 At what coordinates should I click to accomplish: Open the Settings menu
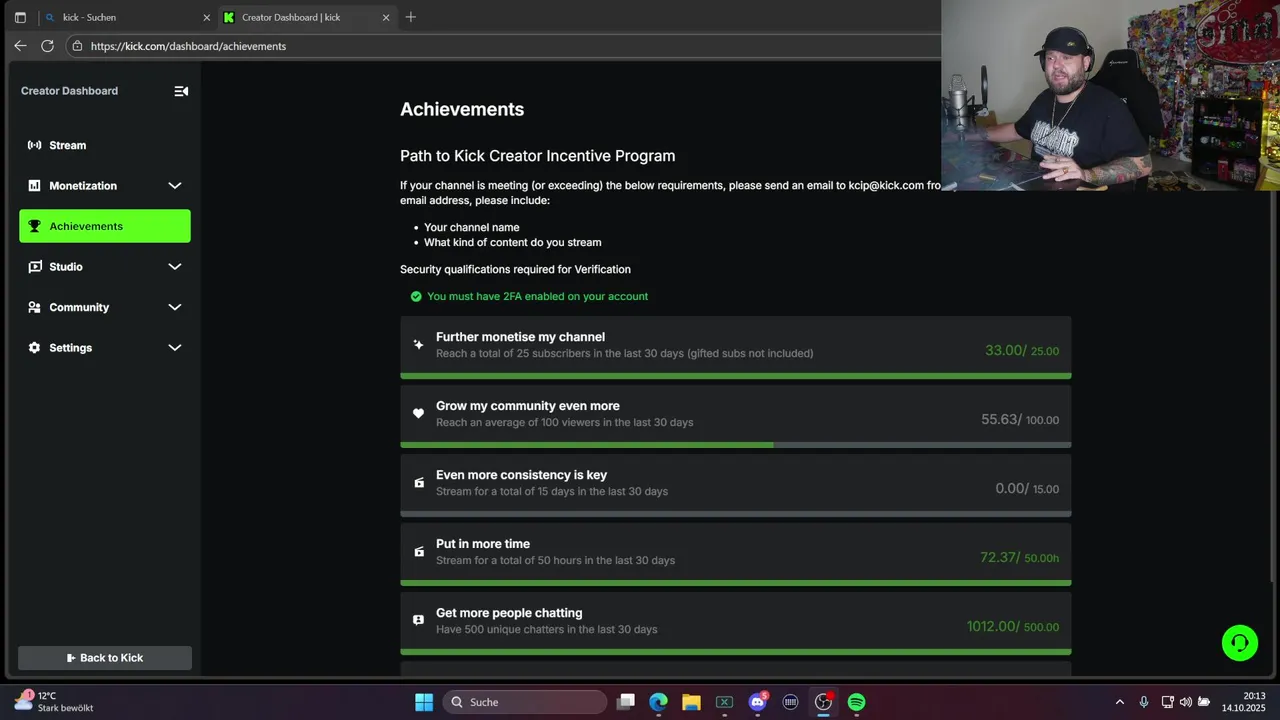pos(105,348)
